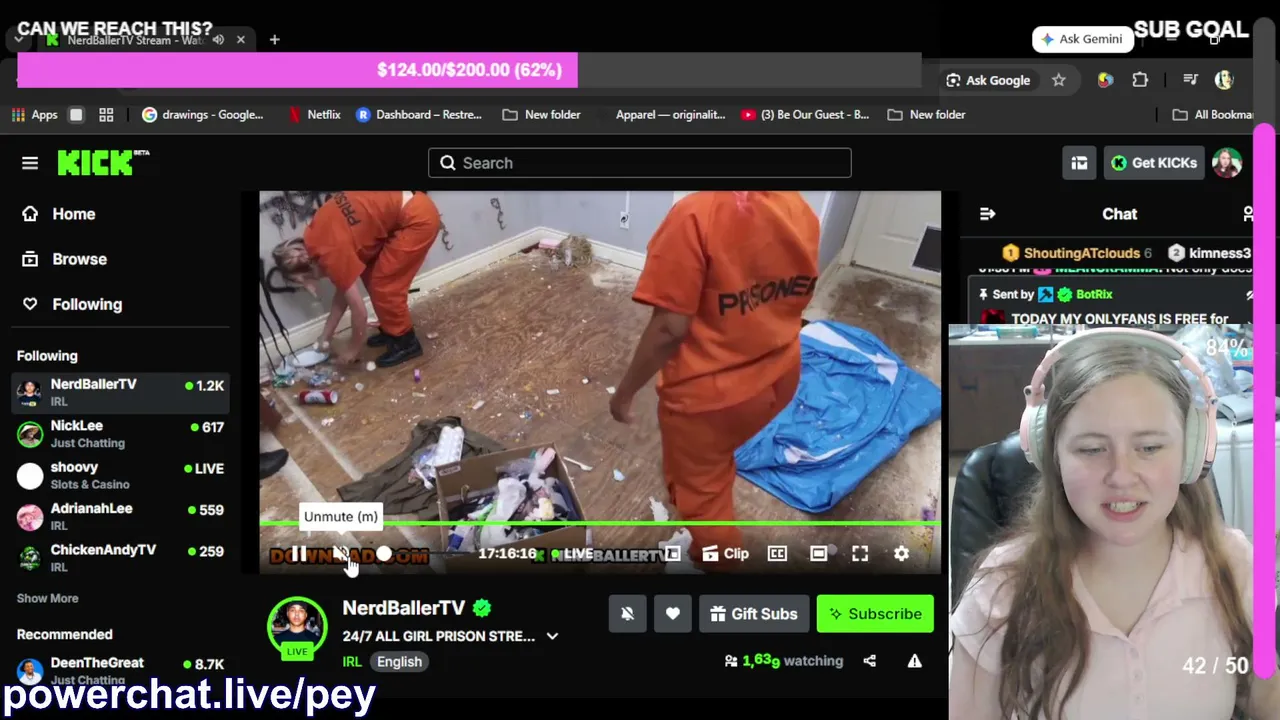Screen dimensions: 1280x720
Task: Toggle the follow heart button for NerdBallerTV
Action: (x=672, y=614)
